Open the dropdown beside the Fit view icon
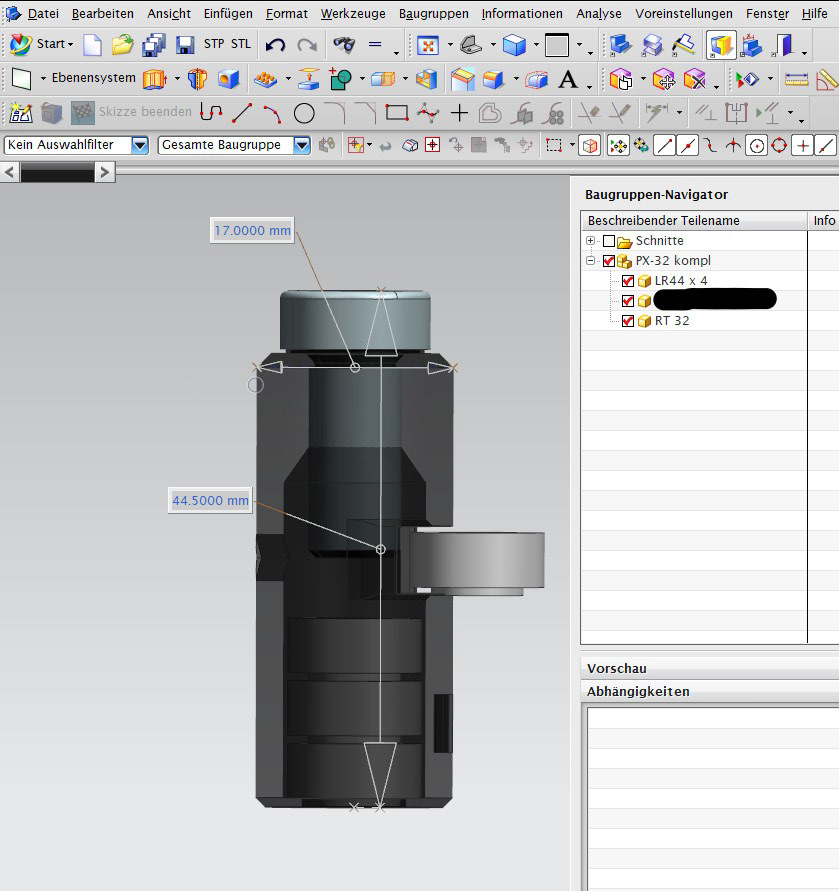Viewport: 839px width, 891px height. click(450, 45)
